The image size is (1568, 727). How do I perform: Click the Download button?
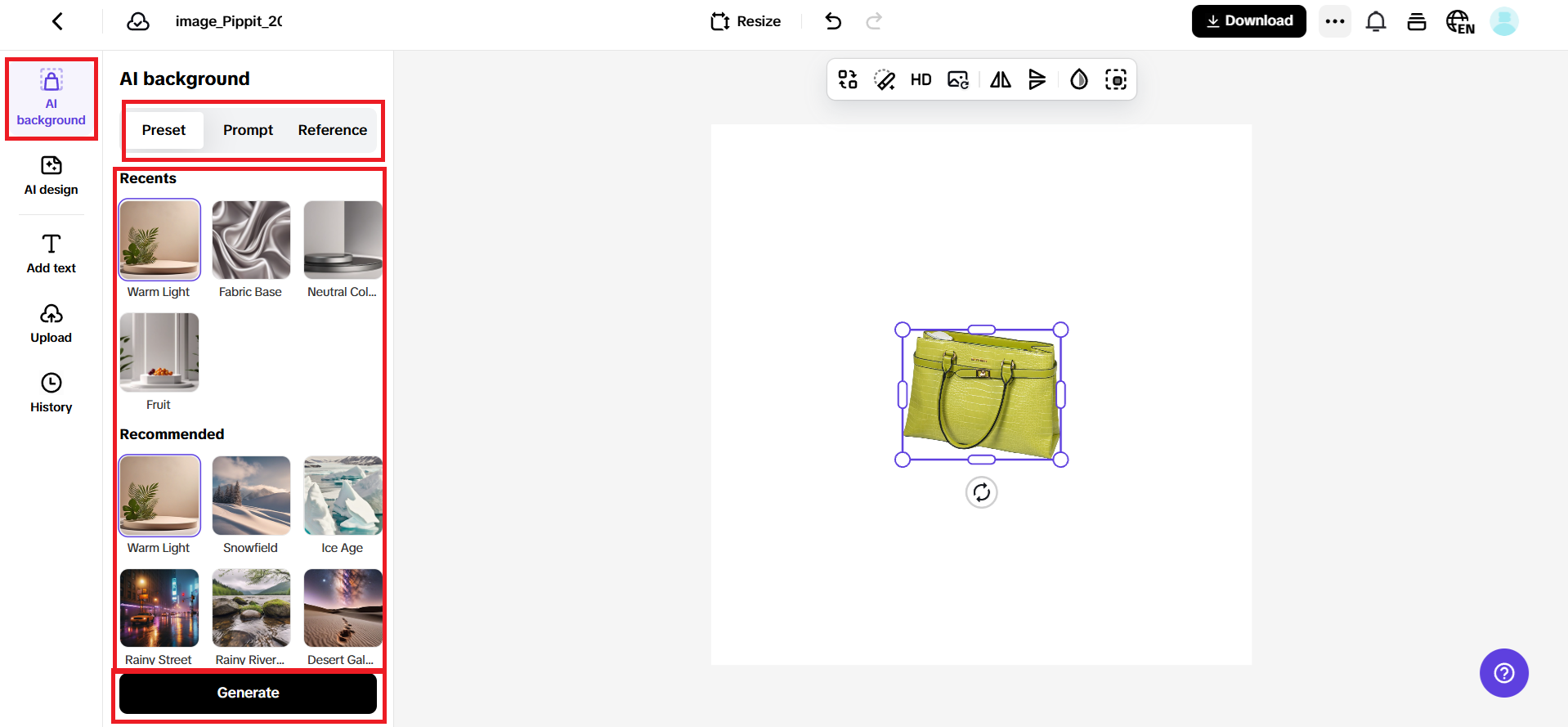1248,21
